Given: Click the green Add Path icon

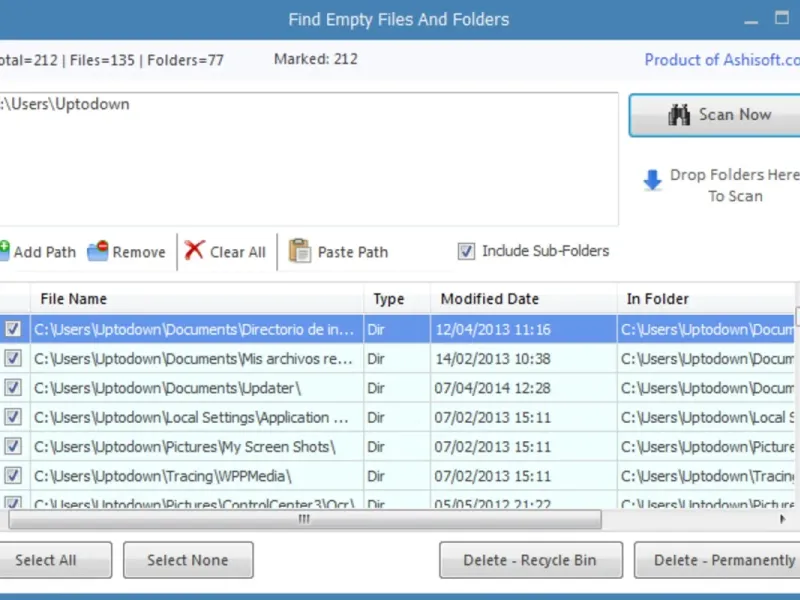Looking at the screenshot, I should (x=3, y=251).
